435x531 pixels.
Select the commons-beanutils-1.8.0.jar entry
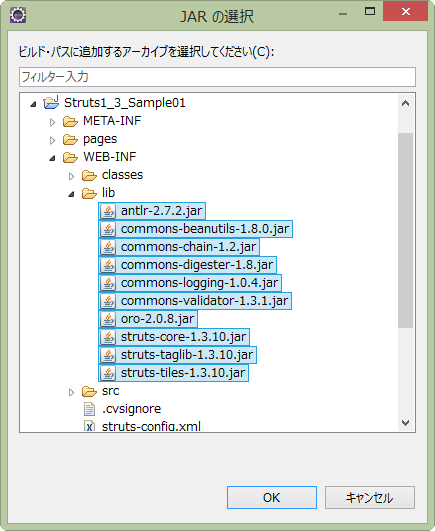coord(196,229)
